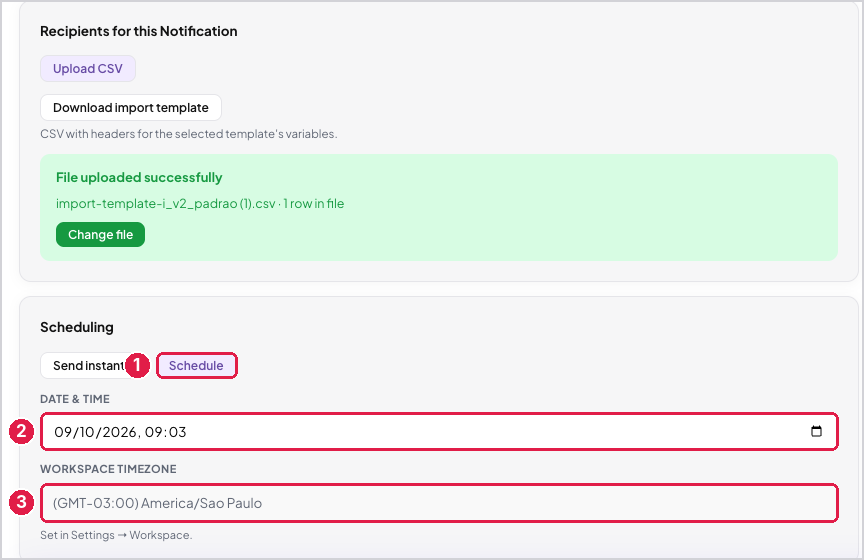The width and height of the screenshot is (864, 560).
Task: Download the import template
Action: (x=131, y=107)
